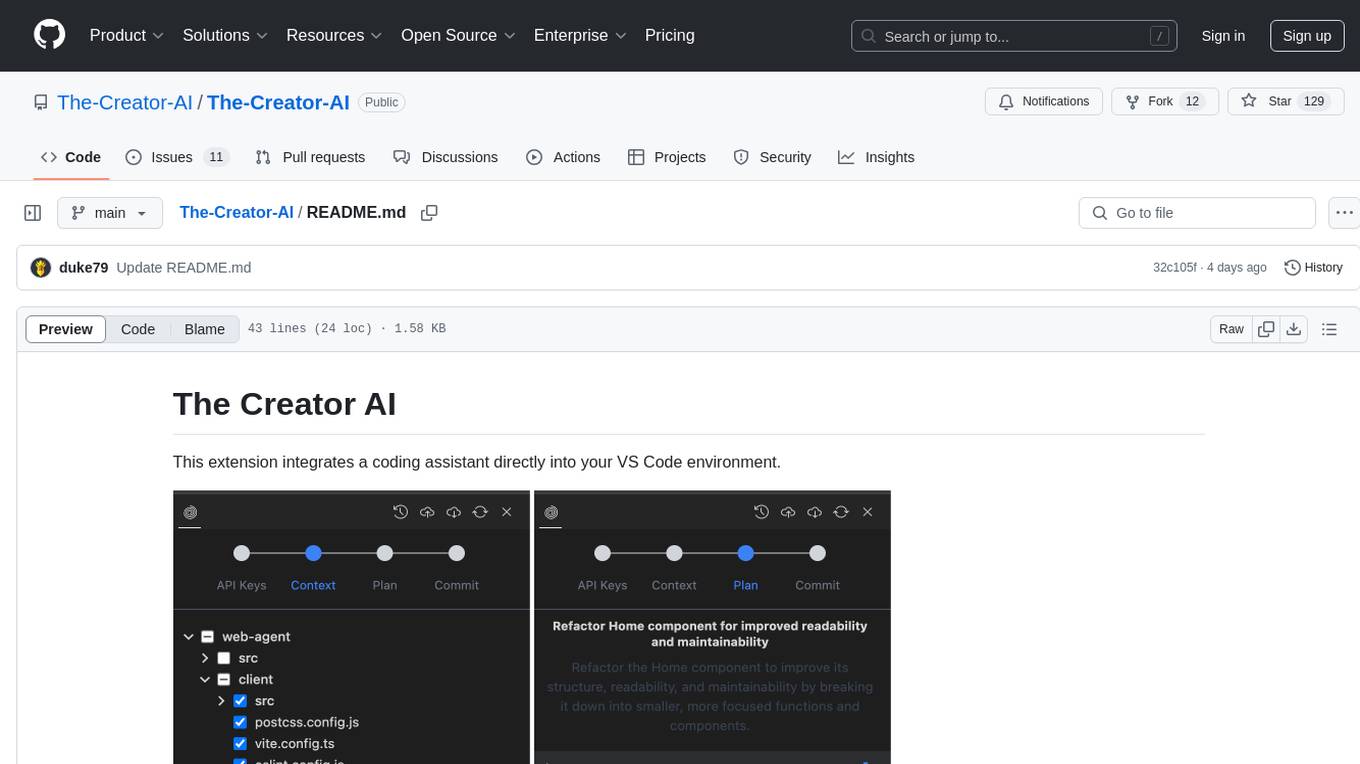Open the Insights tab
The image size is (1360, 764).
[876, 157]
